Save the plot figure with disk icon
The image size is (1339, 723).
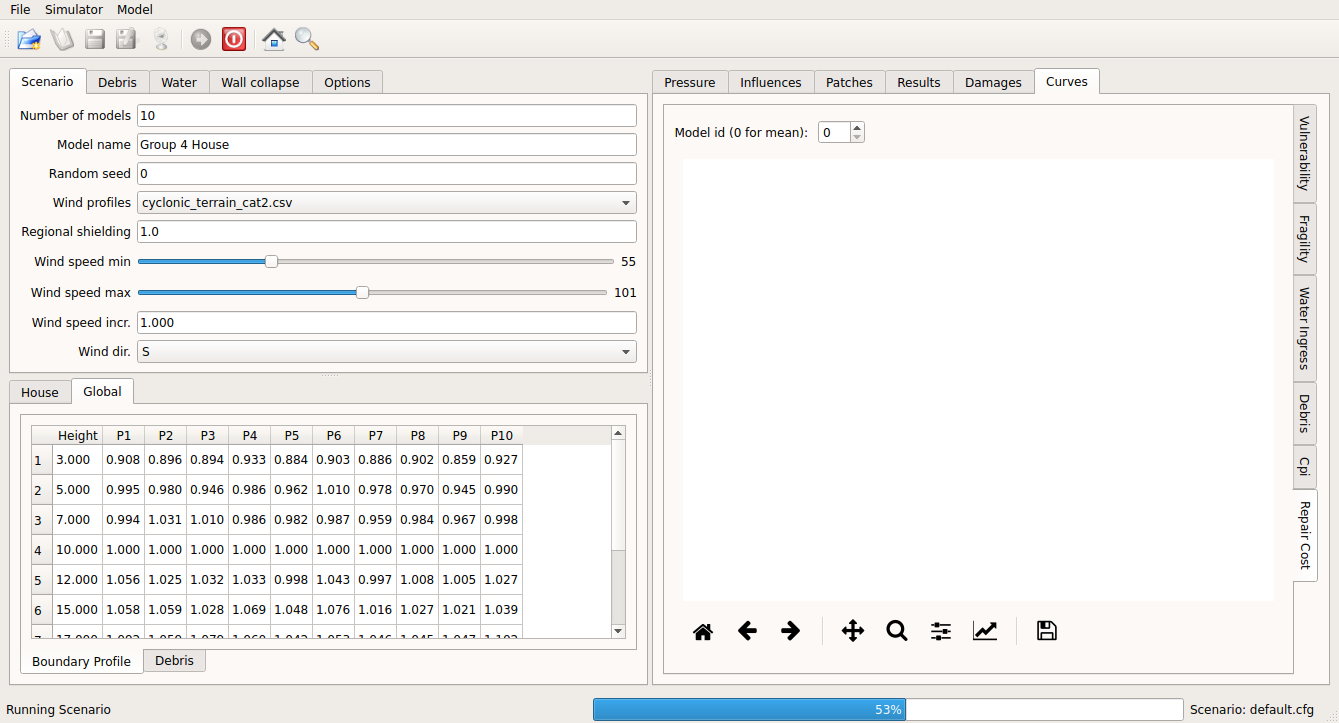click(1047, 631)
